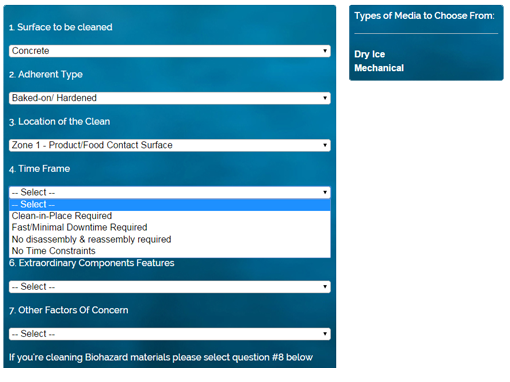This screenshot has height=382, width=510.
Task: Open the Location of the Clean dropdown
Action: (x=170, y=145)
